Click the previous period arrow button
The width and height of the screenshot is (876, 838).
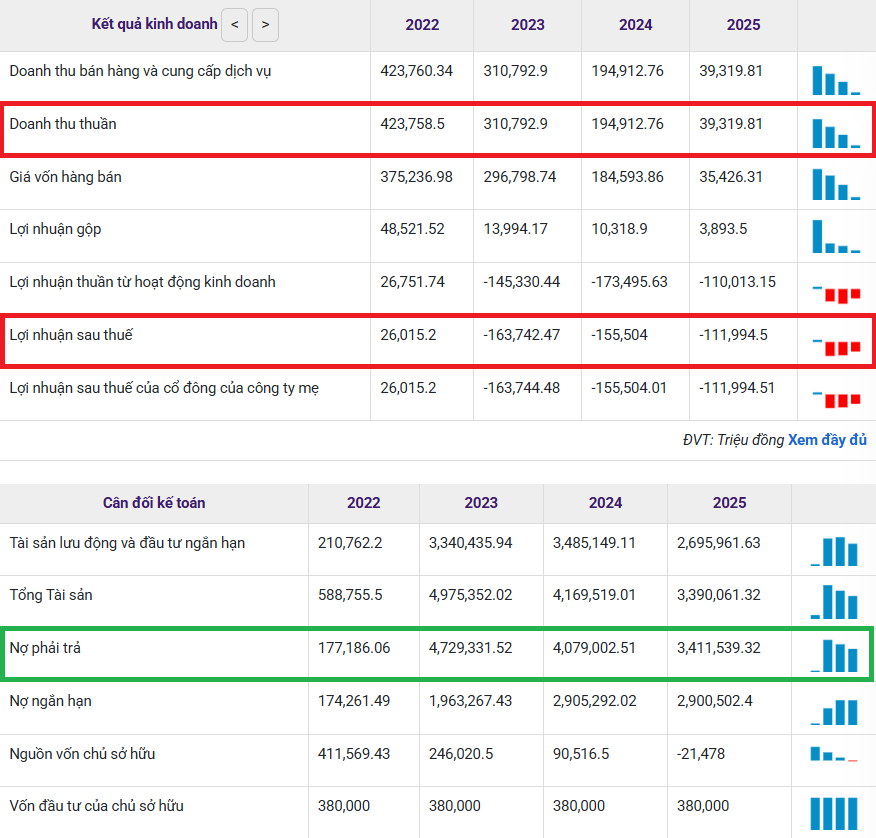pos(234,24)
